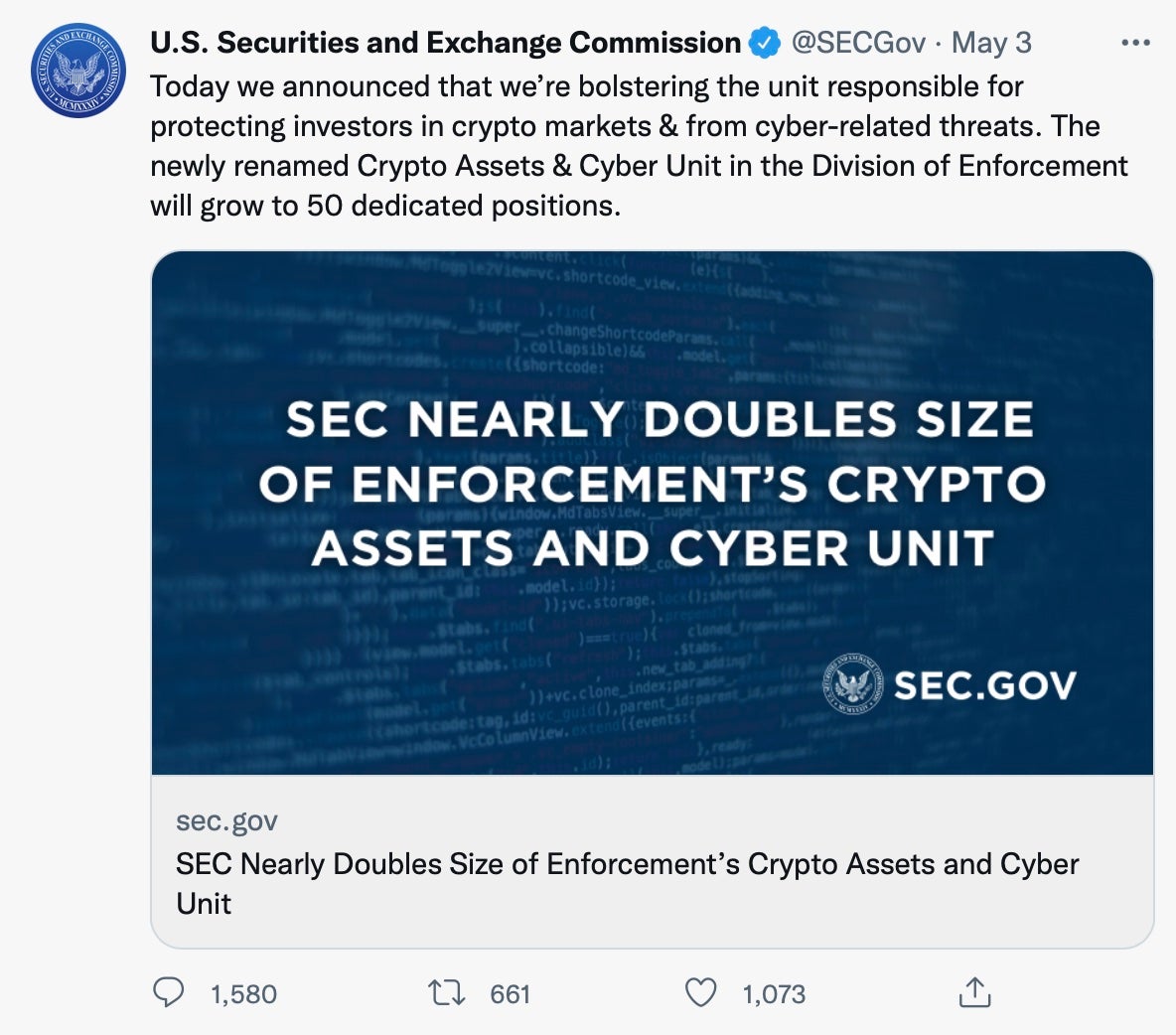Viewport: 1176px width, 1035px height.
Task: Click the SEC.GOV text in card image
Action: 984,685
